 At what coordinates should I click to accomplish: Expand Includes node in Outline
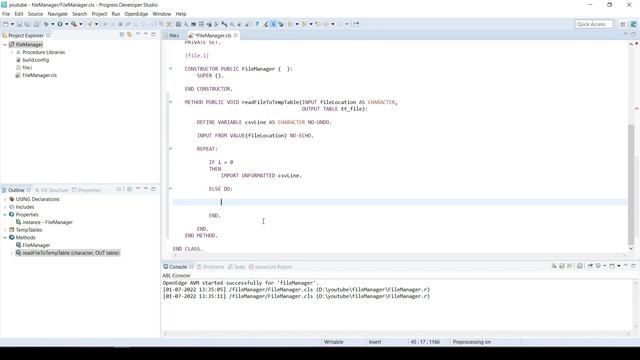click(x=5, y=207)
